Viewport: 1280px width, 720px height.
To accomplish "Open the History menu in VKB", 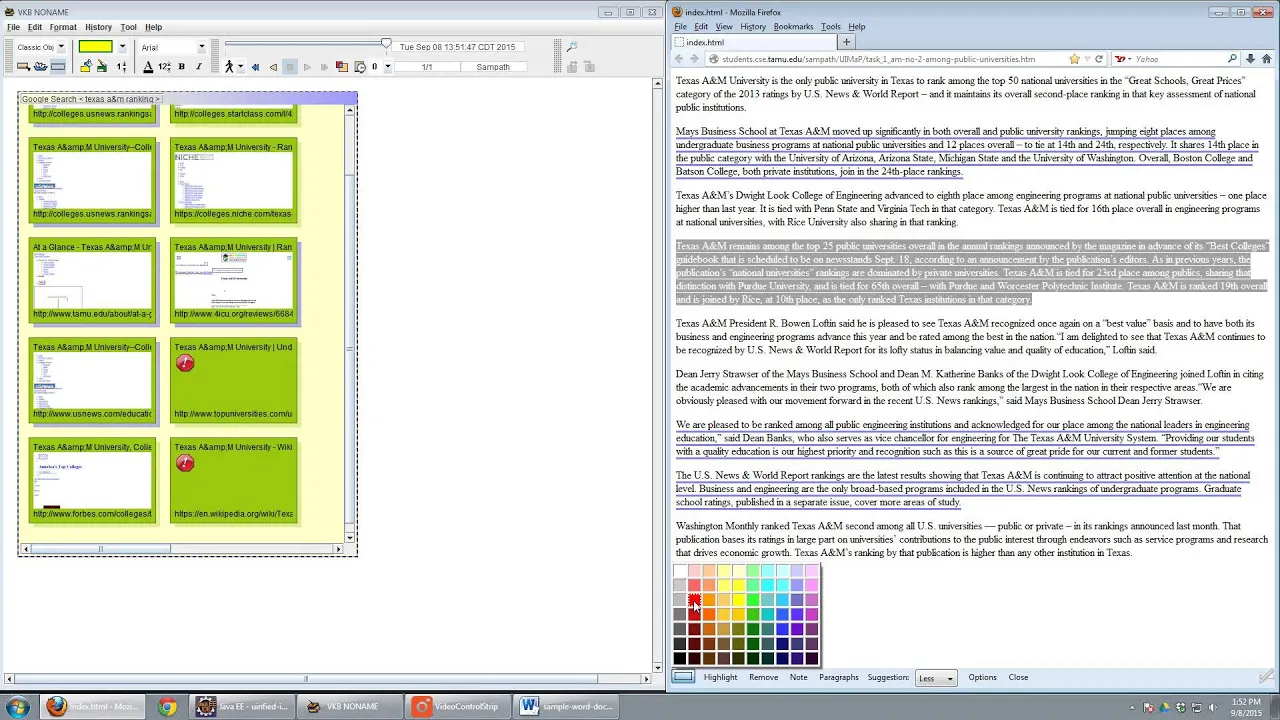I will coord(98,27).
